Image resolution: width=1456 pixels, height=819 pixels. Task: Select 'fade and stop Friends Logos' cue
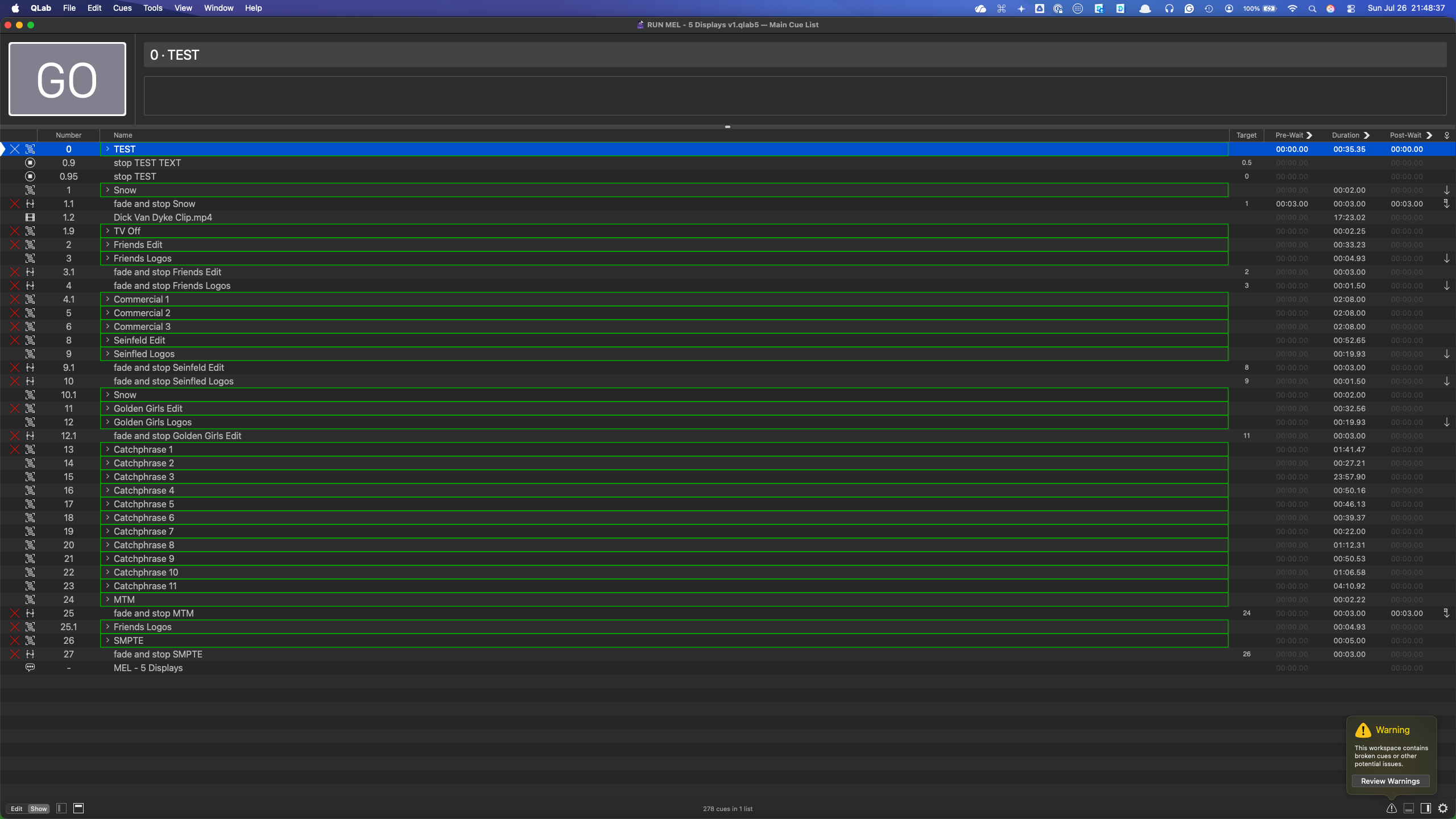click(728, 286)
